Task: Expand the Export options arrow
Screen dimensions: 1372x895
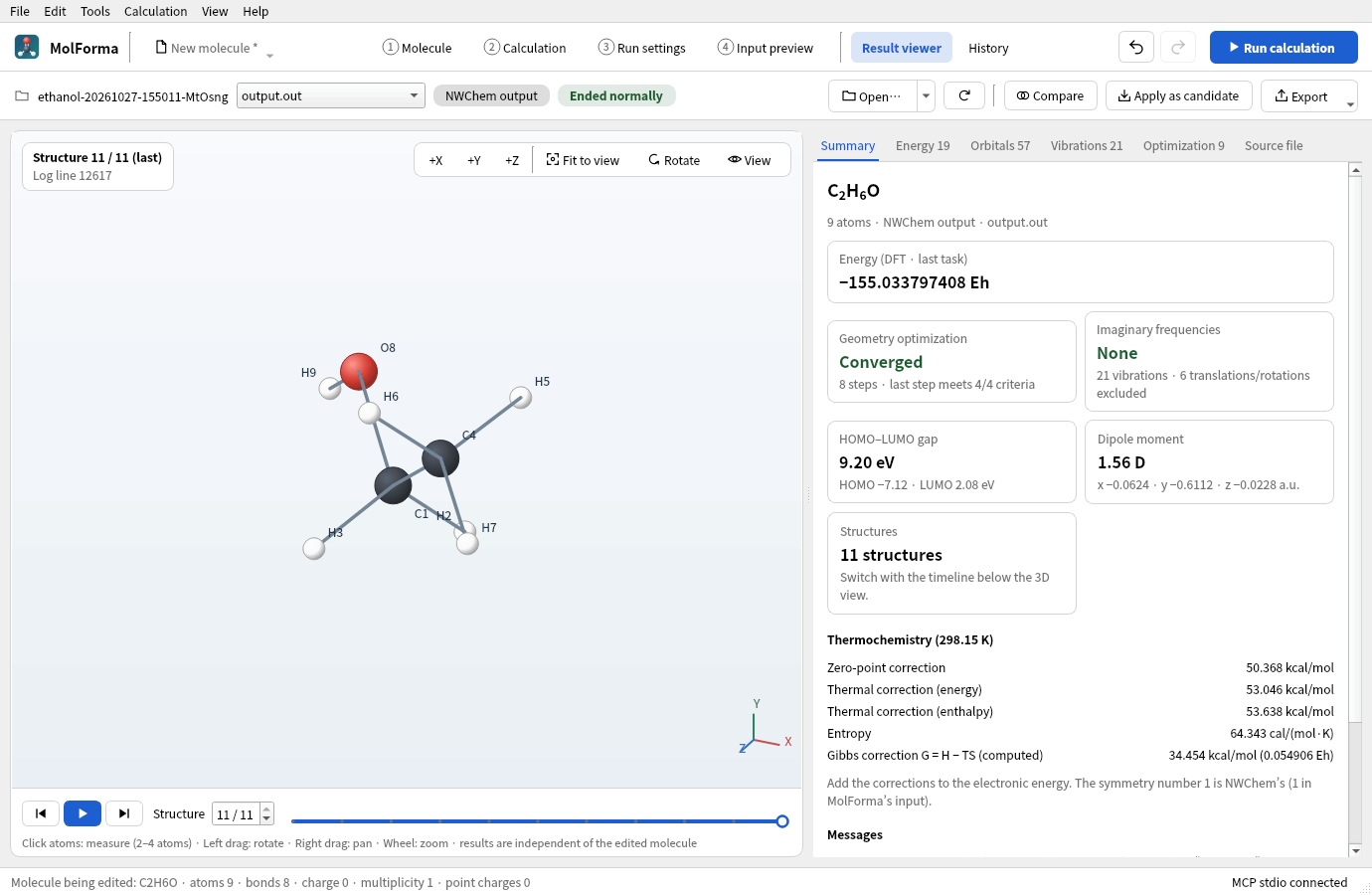Action: [x=1350, y=103]
